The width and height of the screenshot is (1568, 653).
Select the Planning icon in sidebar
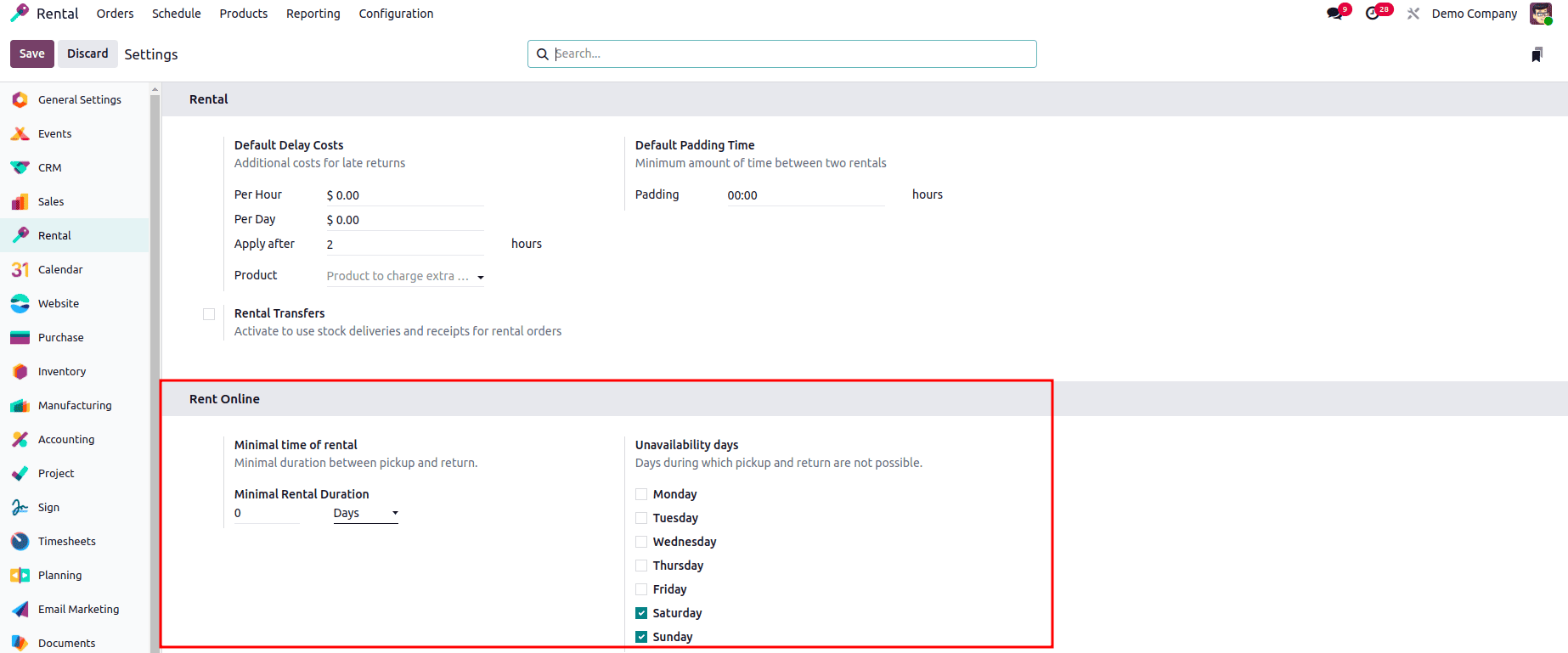click(20, 575)
